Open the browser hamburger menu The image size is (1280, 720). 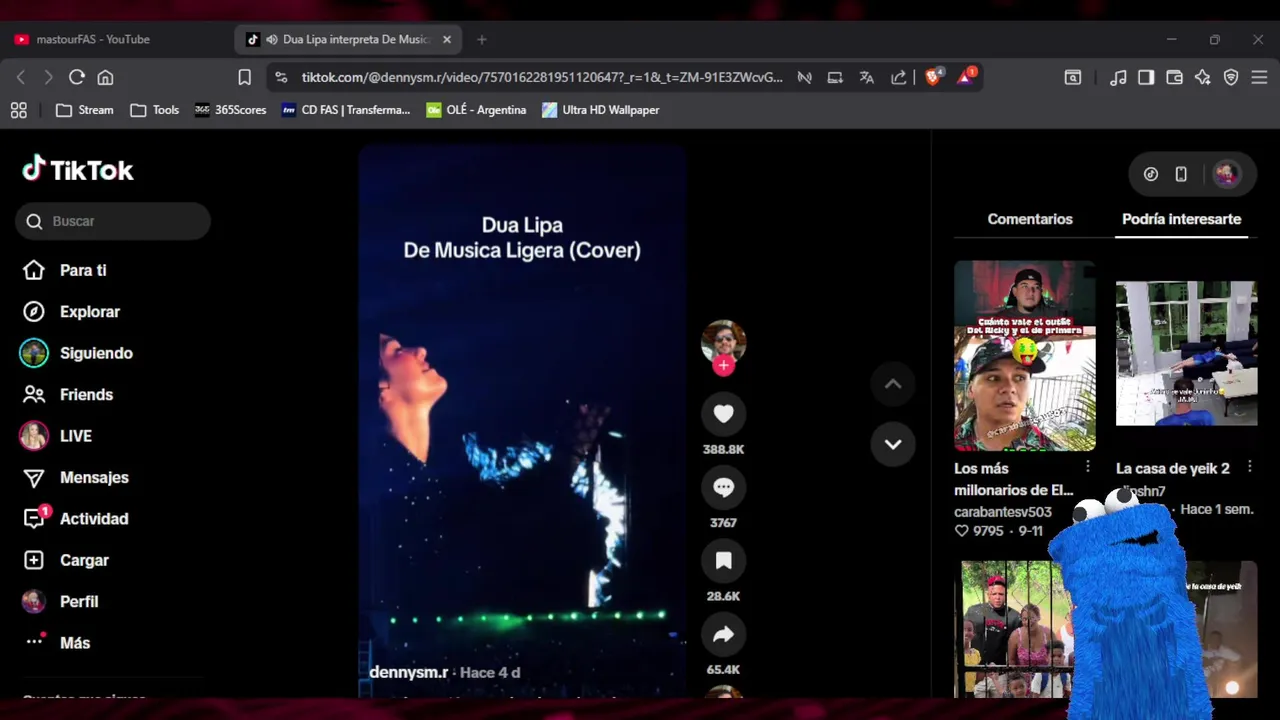[1259, 77]
